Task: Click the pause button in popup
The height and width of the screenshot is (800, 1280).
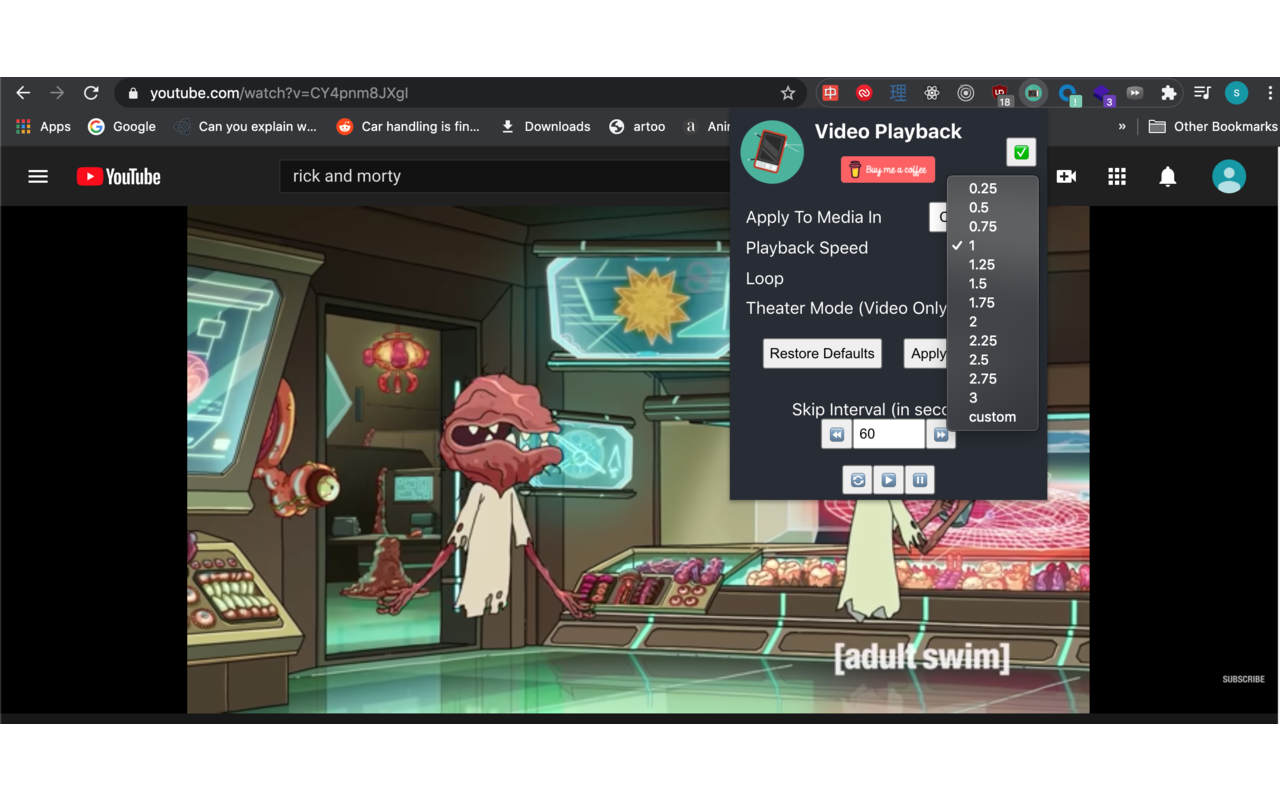Action: [920, 480]
